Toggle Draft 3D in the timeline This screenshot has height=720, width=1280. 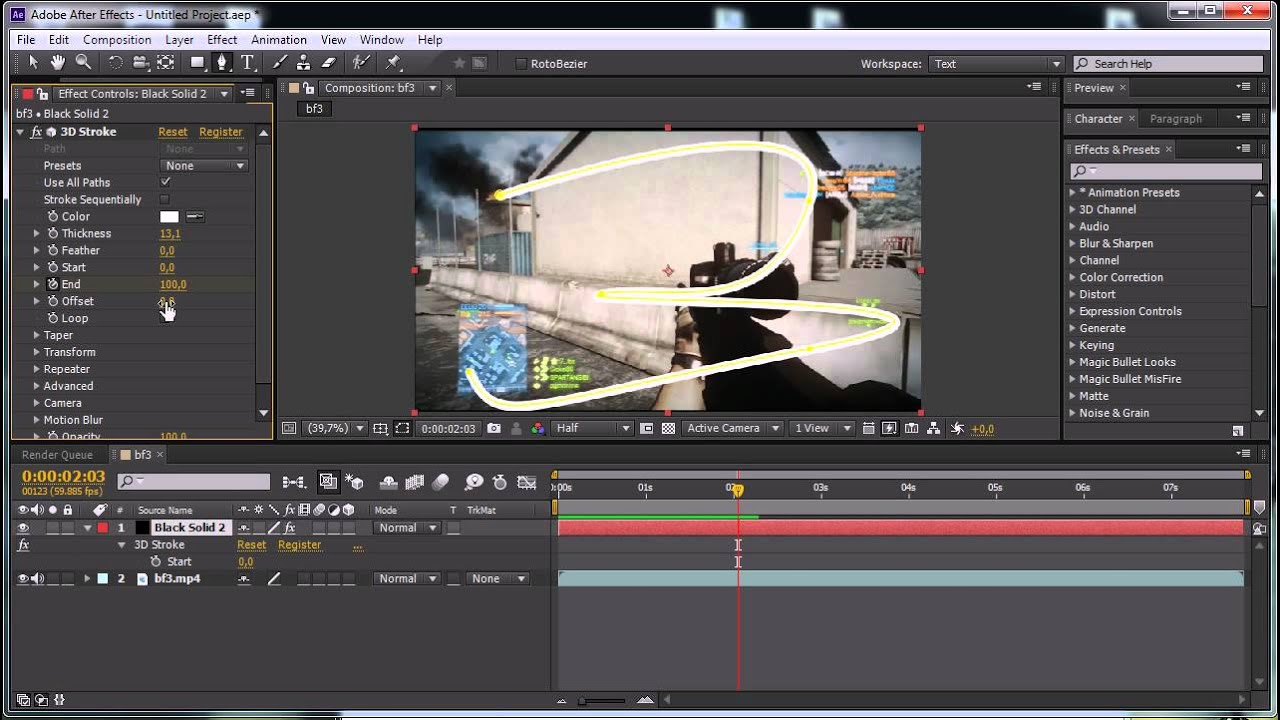pos(354,482)
